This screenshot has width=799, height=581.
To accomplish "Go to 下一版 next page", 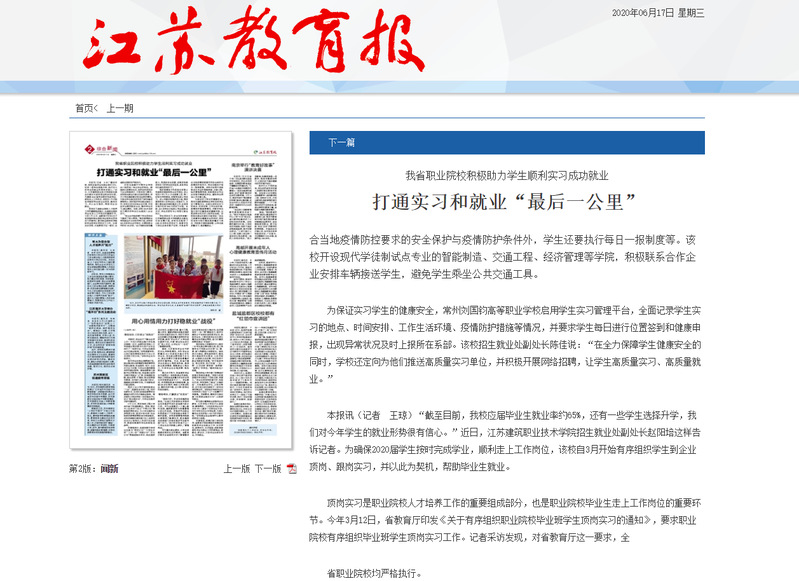I will coord(267,468).
